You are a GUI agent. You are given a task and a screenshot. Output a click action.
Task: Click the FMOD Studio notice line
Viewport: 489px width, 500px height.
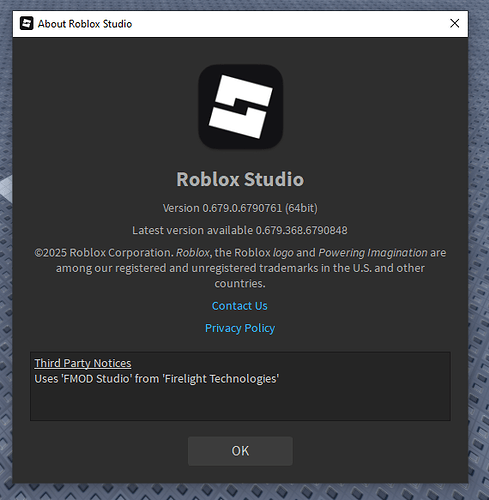(x=157, y=379)
